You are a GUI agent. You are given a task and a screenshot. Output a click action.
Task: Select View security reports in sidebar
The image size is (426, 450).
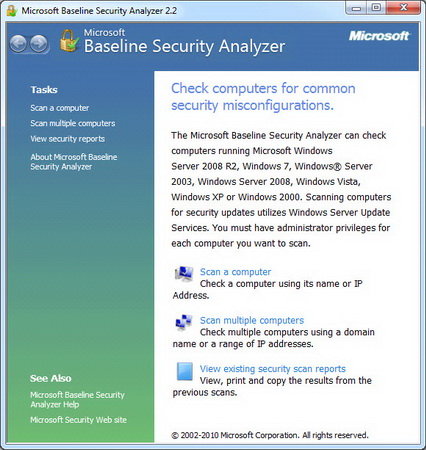68,139
